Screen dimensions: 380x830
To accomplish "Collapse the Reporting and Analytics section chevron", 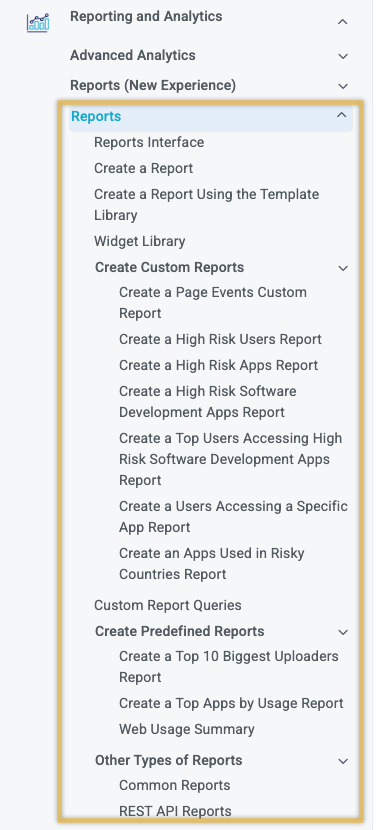I will [x=343, y=22].
